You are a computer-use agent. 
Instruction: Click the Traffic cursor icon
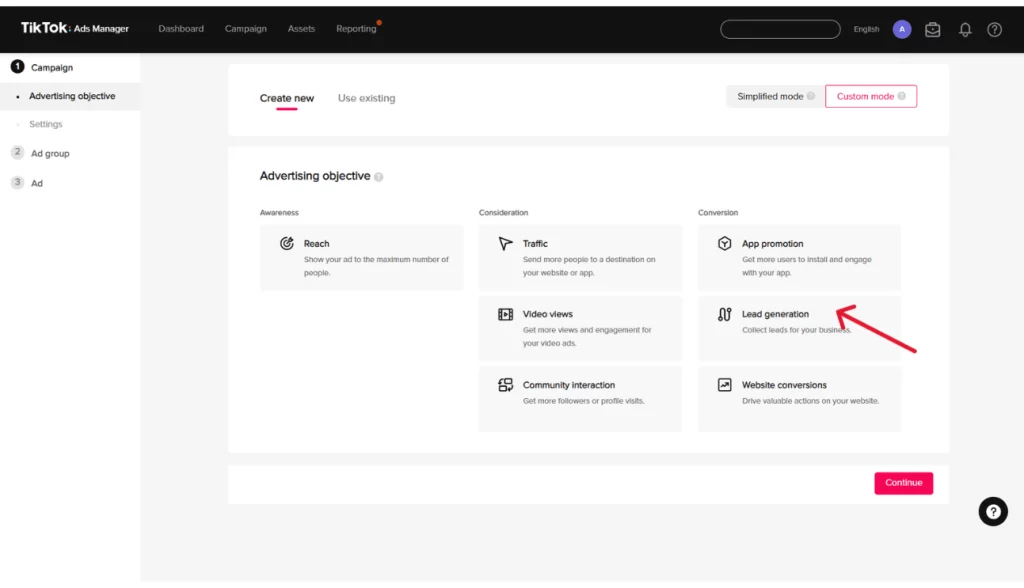[505, 244]
